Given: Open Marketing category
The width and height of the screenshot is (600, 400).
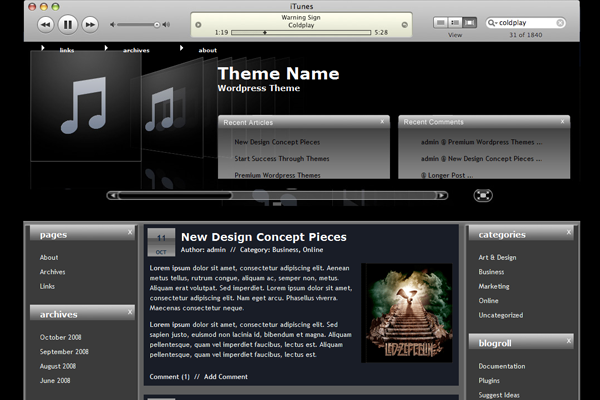Looking at the screenshot, I should (494, 286).
